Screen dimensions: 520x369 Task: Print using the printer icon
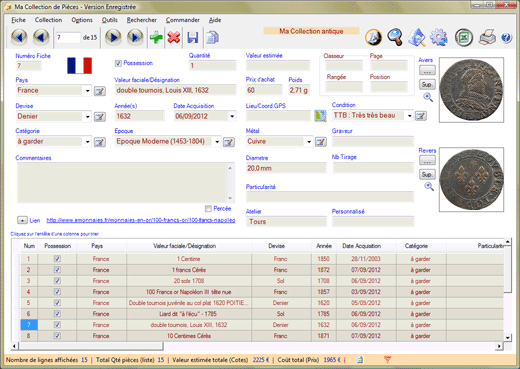point(487,37)
